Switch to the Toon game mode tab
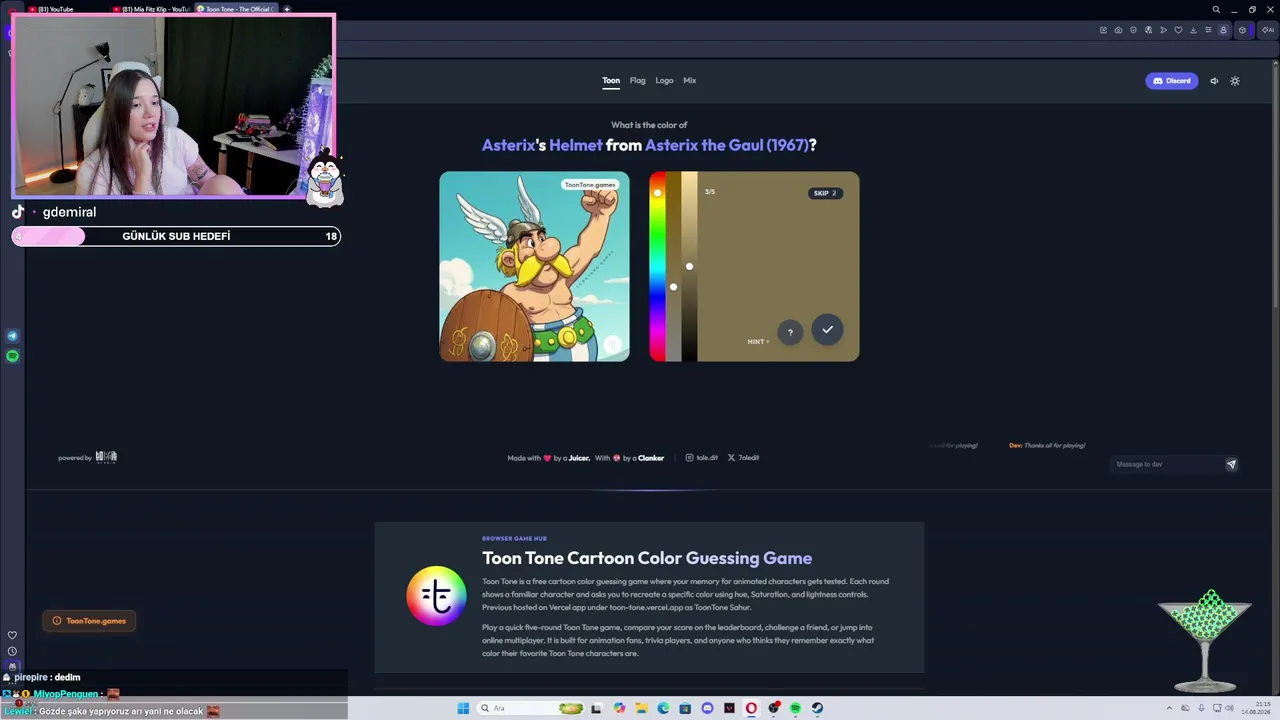1280x720 pixels. tap(611, 80)
